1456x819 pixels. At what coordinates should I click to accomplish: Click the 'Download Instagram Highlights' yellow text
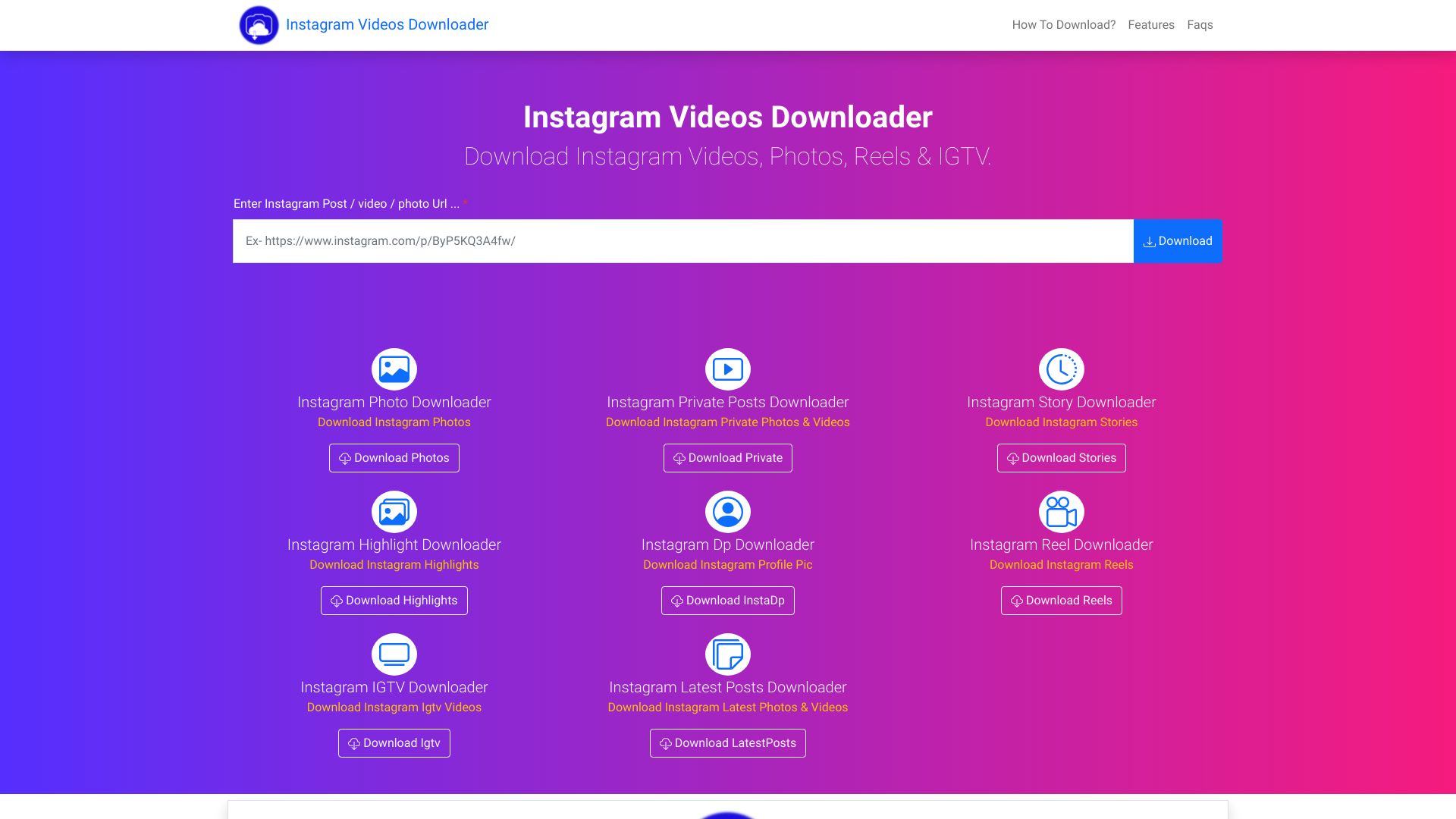(394, 565)
